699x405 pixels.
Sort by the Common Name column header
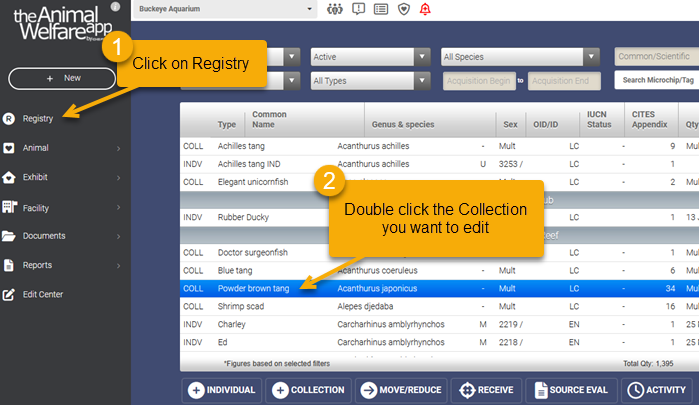[269, 120]
